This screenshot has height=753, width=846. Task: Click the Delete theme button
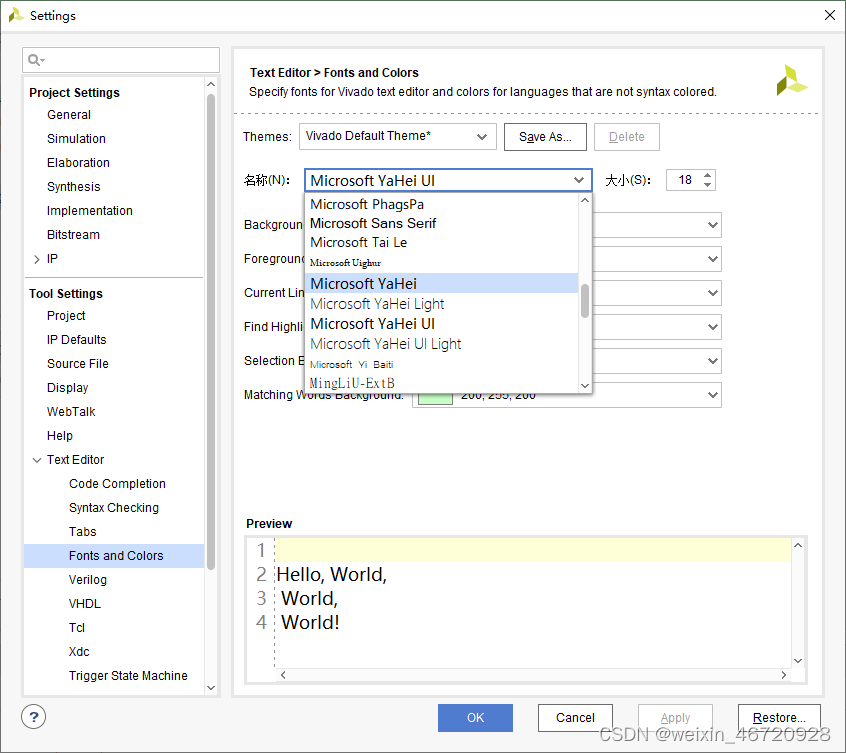coord(626,137)
